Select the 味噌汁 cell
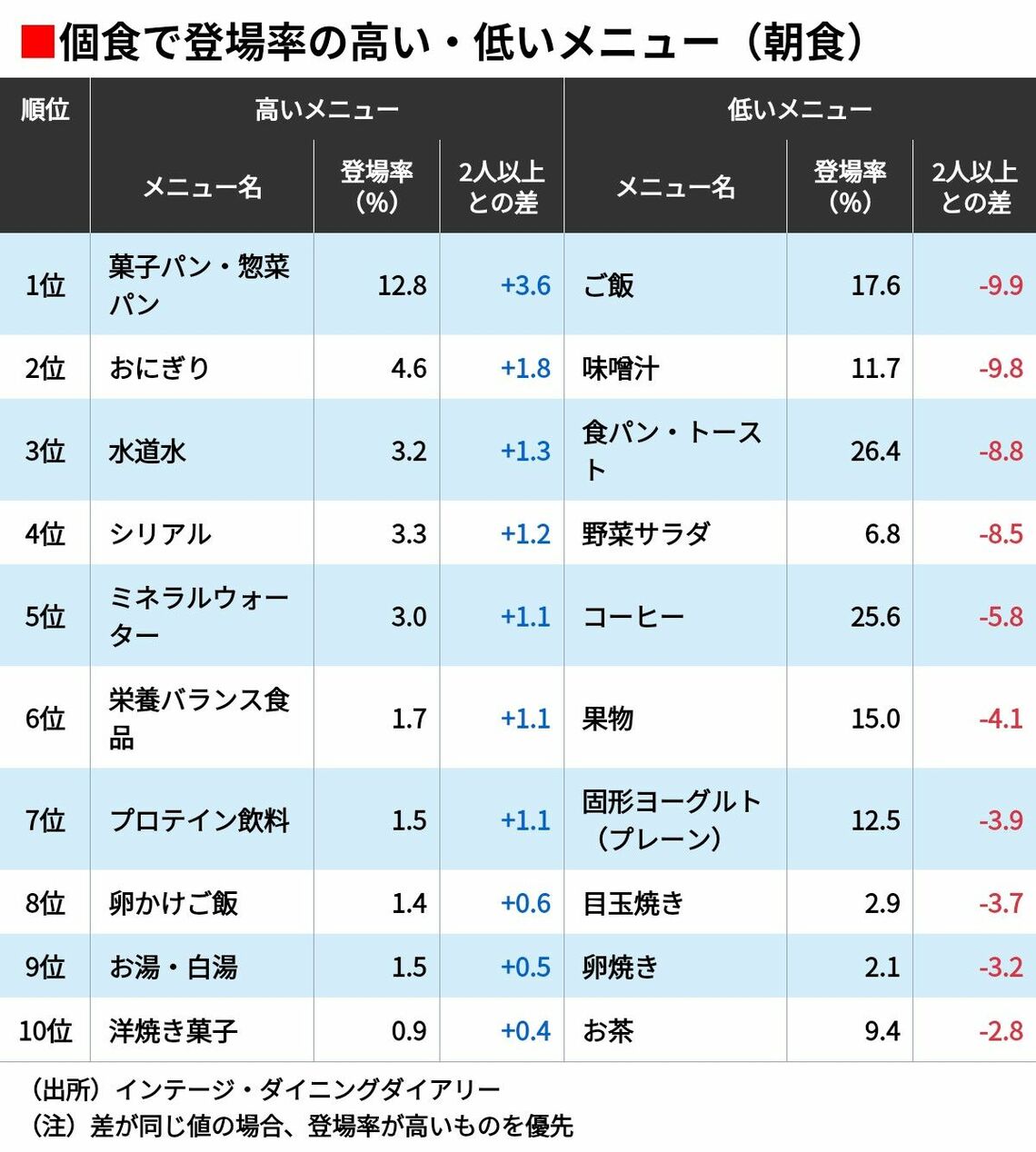Screen dimensions: 1036x1152 point(621,368)
